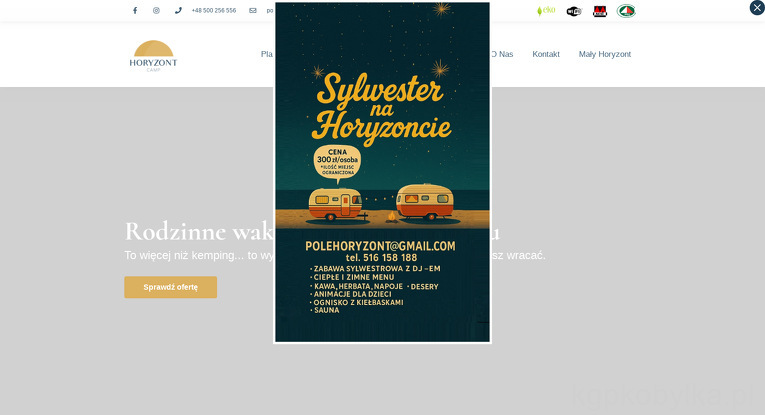This screenshot has width=765, height=415.
Task: Click the green oval tent badge
Action: pyautogui.click(x=626, y=11)
